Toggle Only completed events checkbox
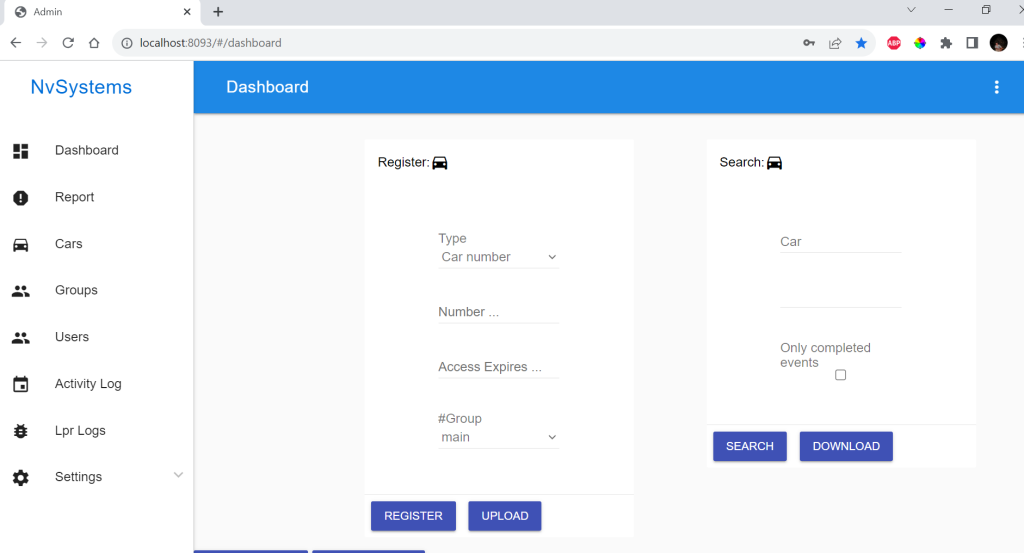Viewport: 1024px width, 553px height. [x=840, y=375]
